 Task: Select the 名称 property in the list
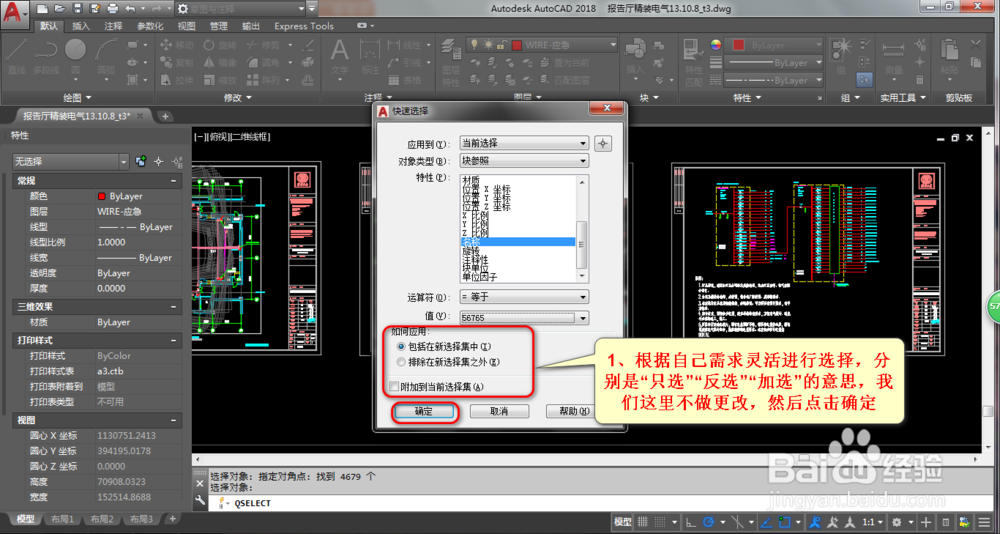tap(518, 242)
